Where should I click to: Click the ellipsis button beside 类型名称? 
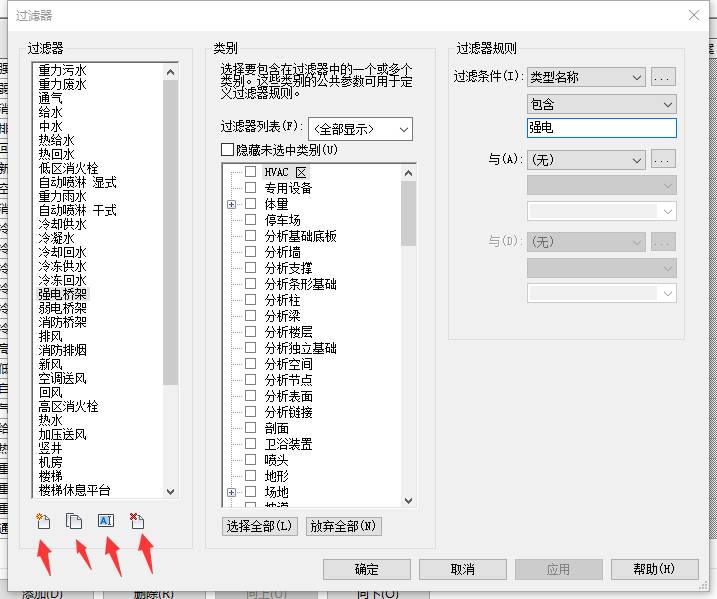(x=663, y=77)
